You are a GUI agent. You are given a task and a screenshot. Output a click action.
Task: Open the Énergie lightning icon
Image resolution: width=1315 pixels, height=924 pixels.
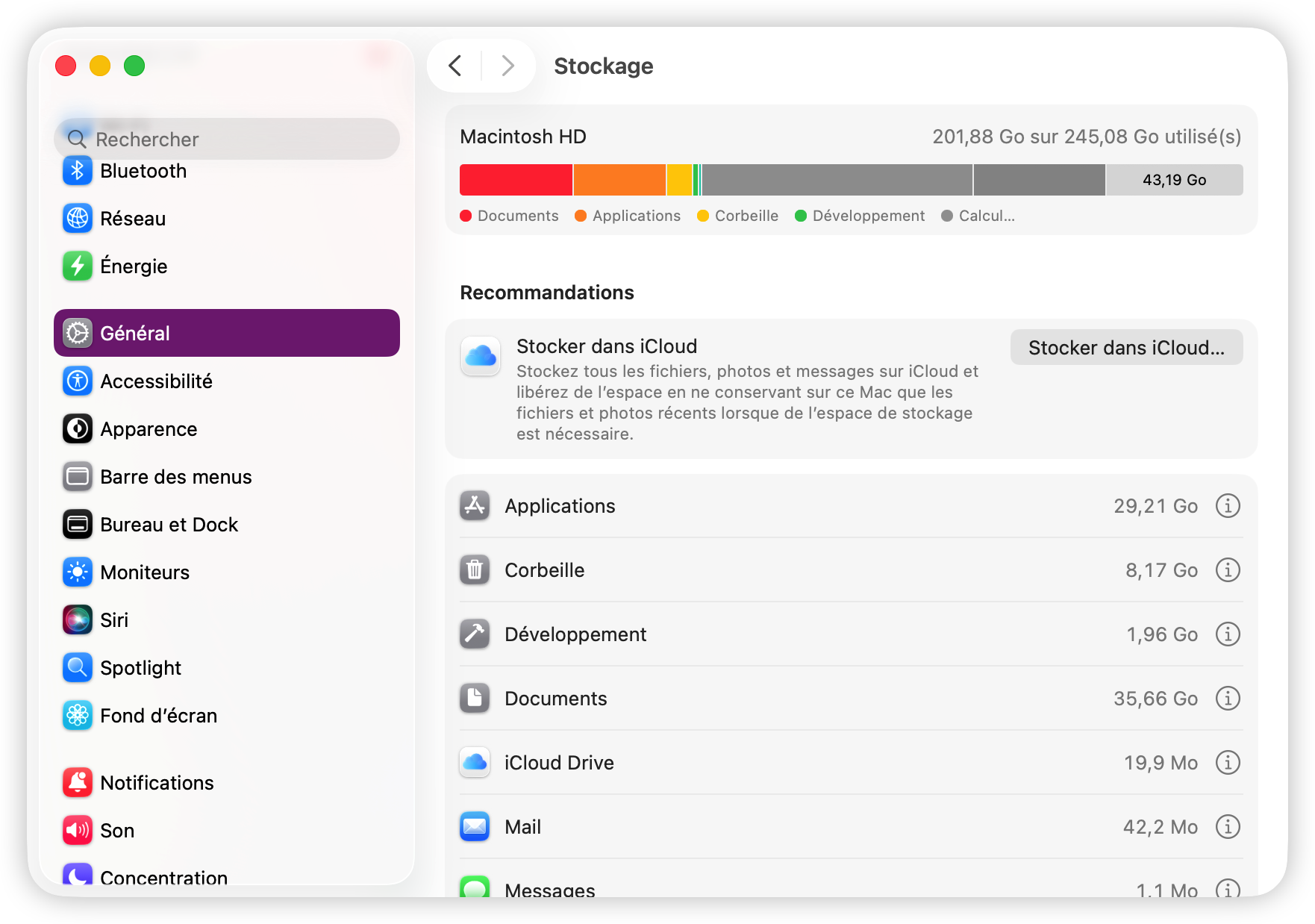click(x=78, y=266)
